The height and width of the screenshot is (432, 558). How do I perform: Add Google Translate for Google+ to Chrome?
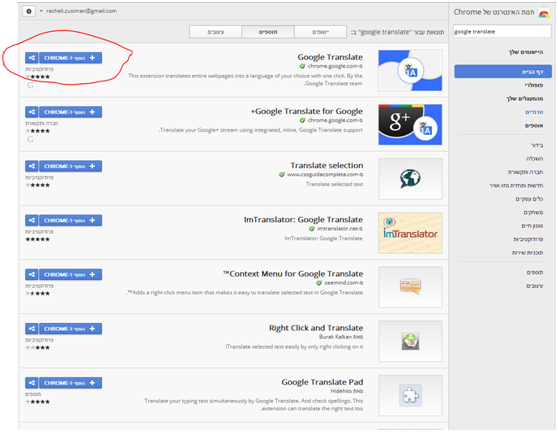coord(70,112)
